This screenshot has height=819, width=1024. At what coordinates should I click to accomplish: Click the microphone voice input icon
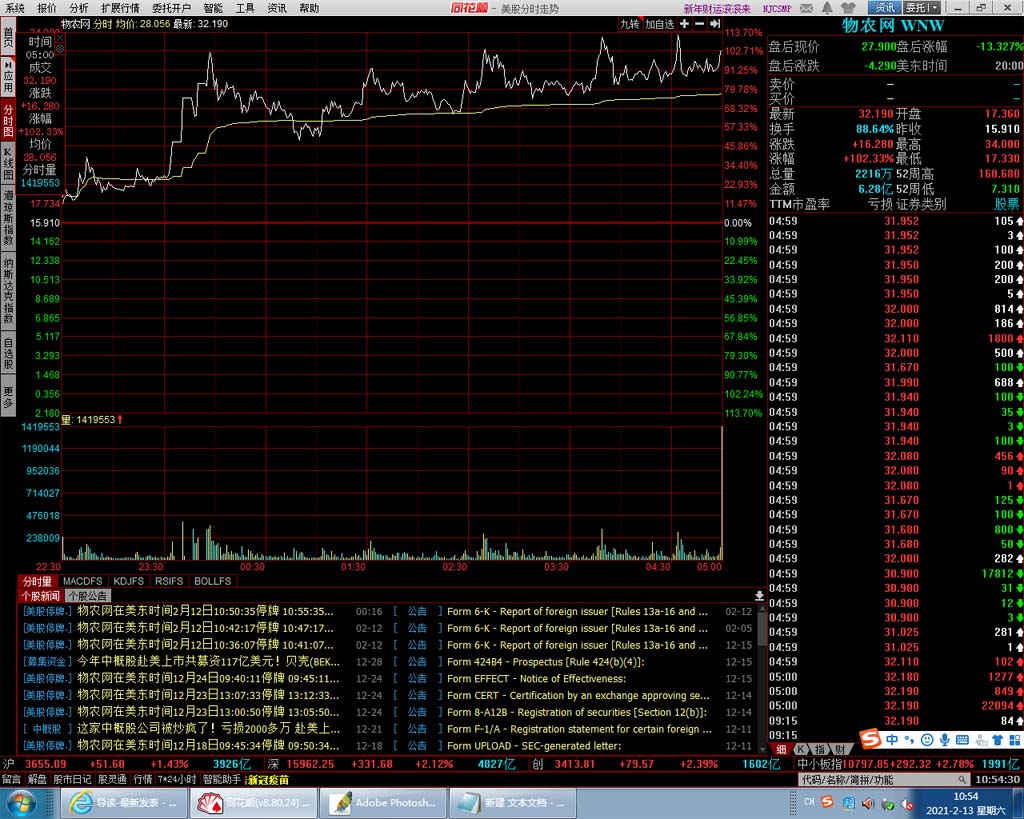pyautogui.click(x=944, y=740)
